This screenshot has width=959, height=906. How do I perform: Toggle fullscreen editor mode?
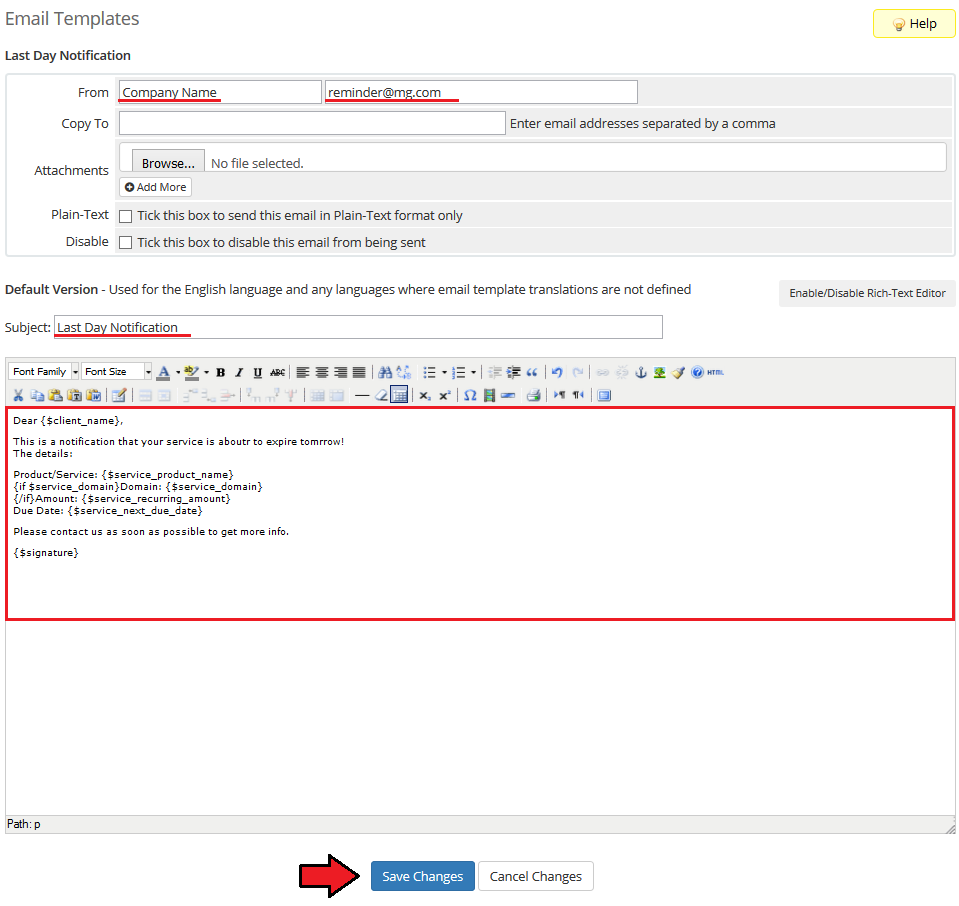(x=604, y=396)
